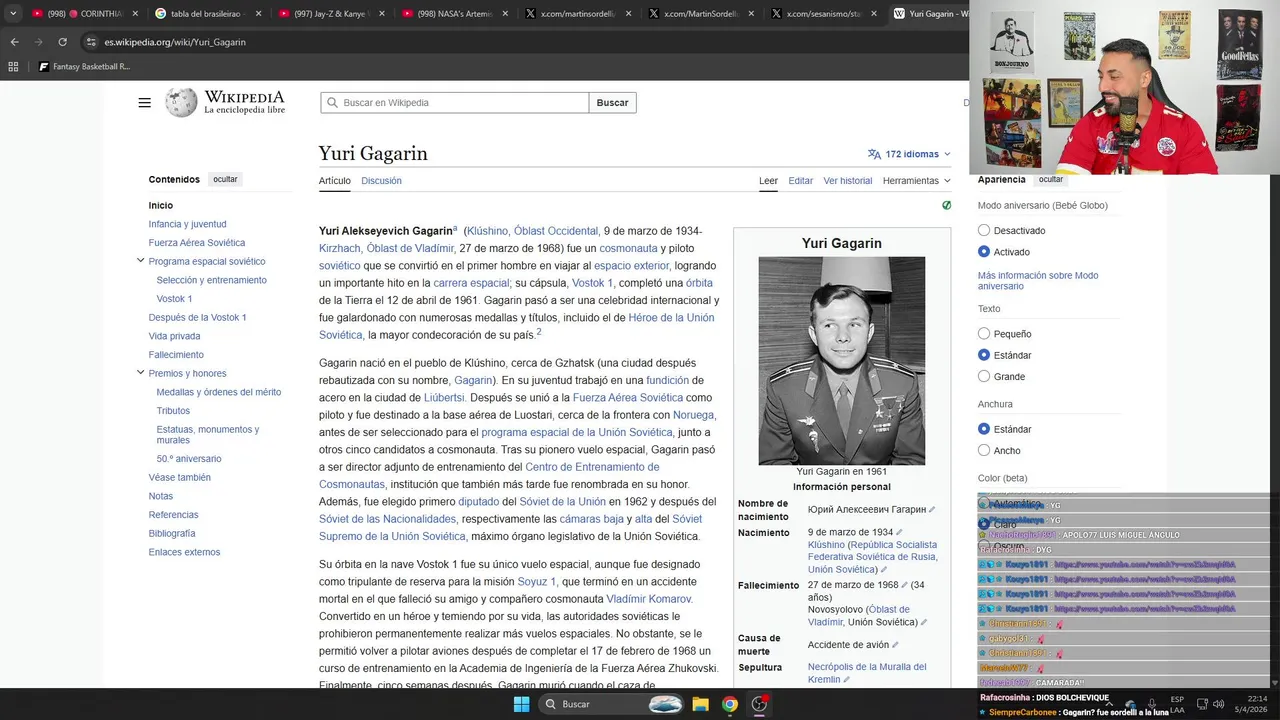Collapse Premios y honores section in contents
Screen dimensions: 1280x720
(140, 373)
